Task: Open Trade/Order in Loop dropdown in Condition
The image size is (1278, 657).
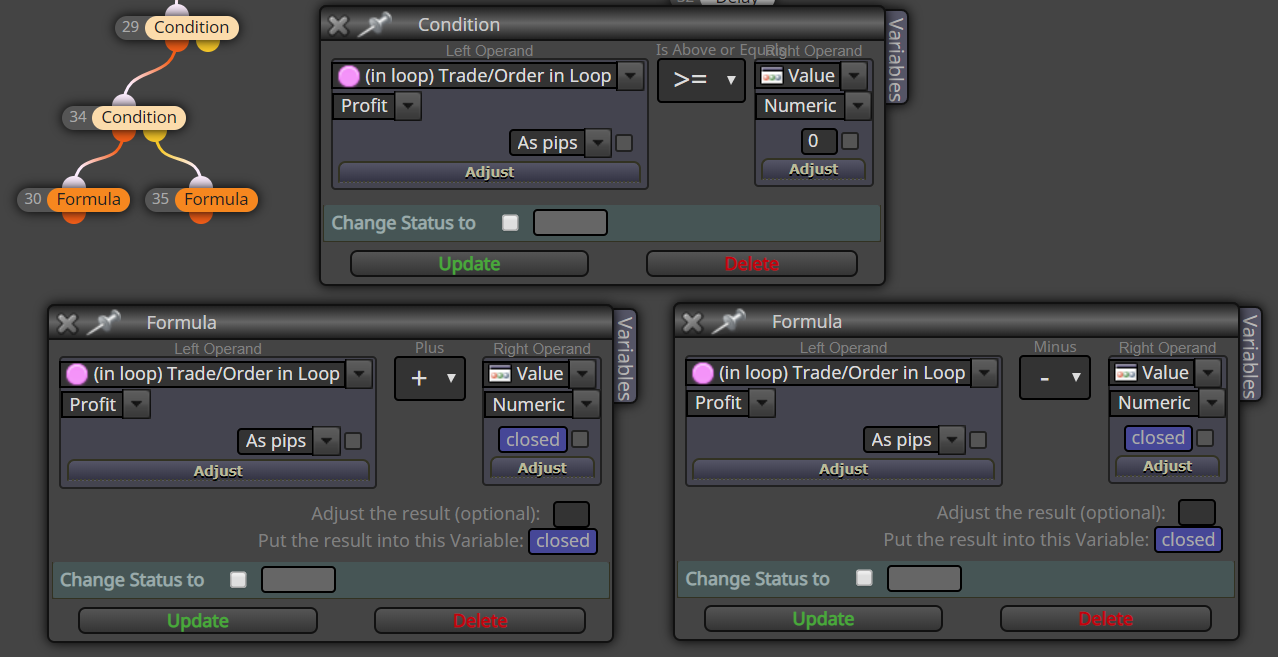Action: click(631, 76)
